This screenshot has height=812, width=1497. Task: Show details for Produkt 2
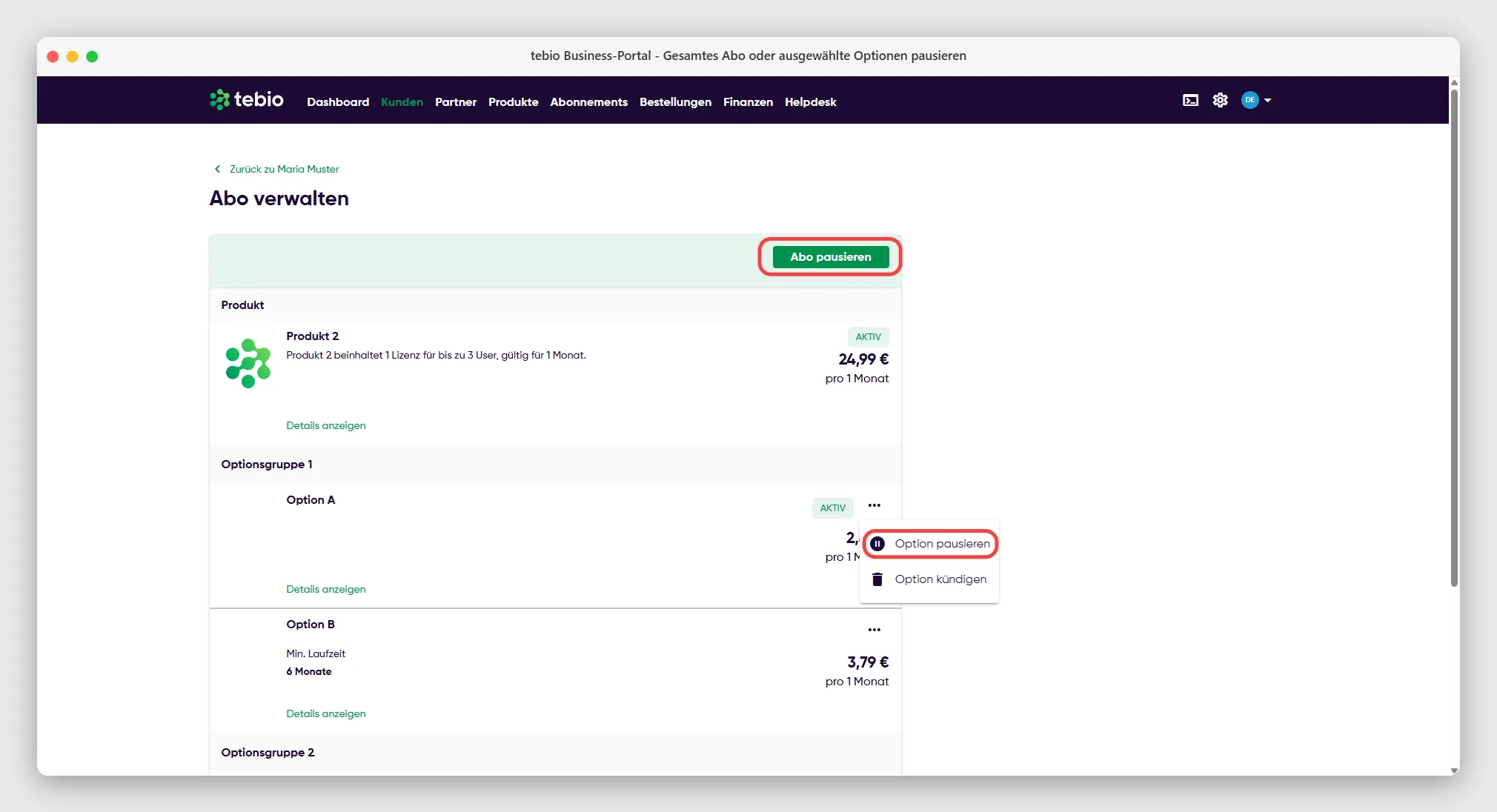(x=326, y=425)
